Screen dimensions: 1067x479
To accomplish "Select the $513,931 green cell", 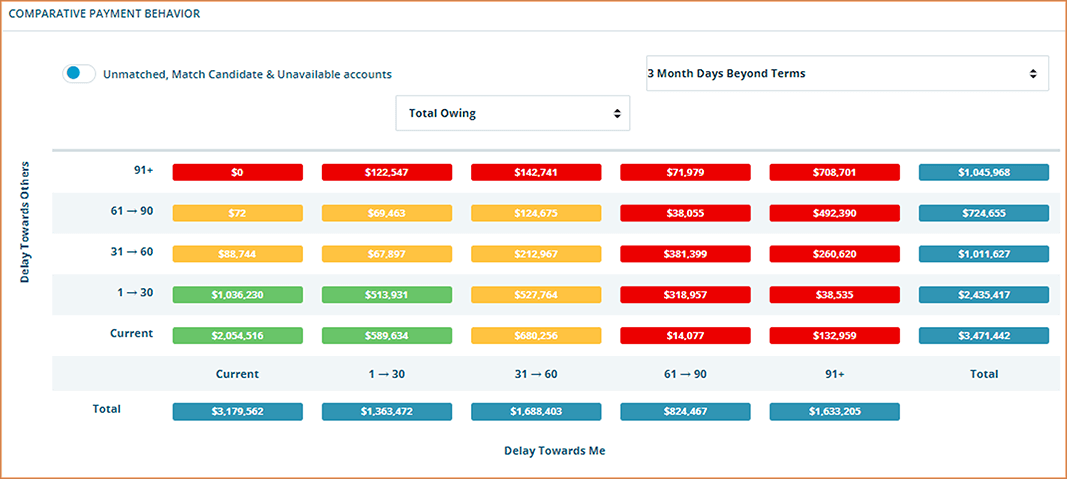I will (387, 295).
